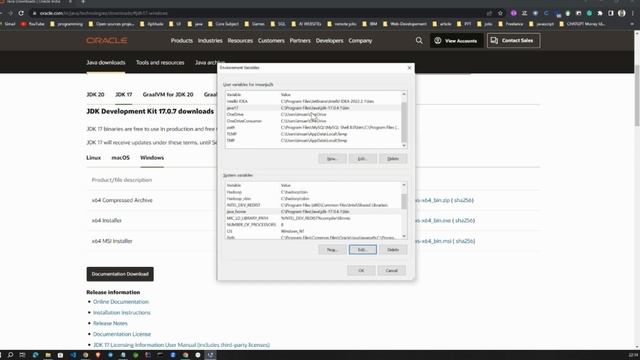Select the IntelliJ IDEA user variable row
The image size is (640, 360).
(x=313, y=101)
